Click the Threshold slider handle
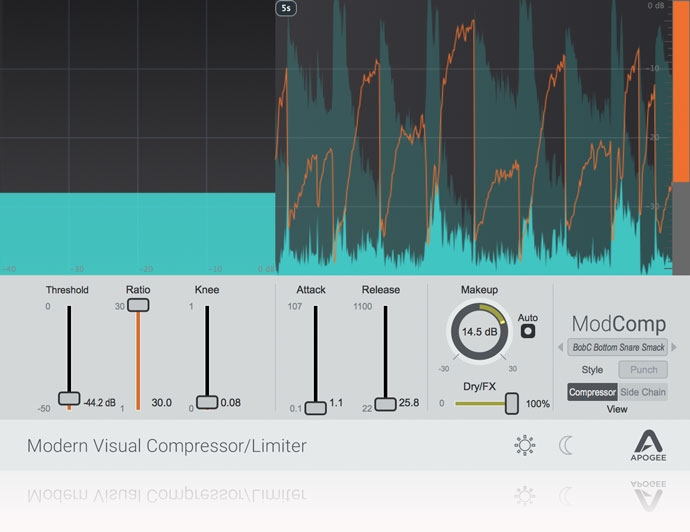 coord(69,398)
